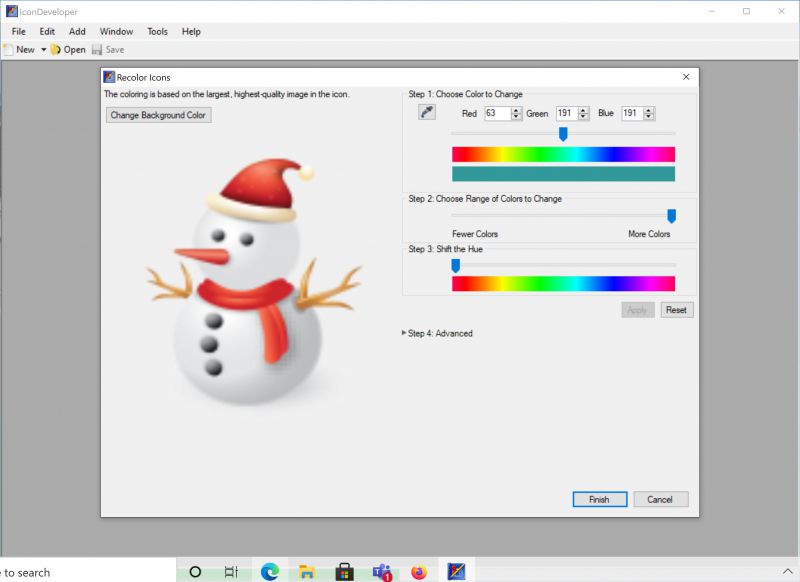Open Microsoft Teams from the taskbar
This screenshot has width=800, height=582.
pyautogui.click(x=381, y=570)
